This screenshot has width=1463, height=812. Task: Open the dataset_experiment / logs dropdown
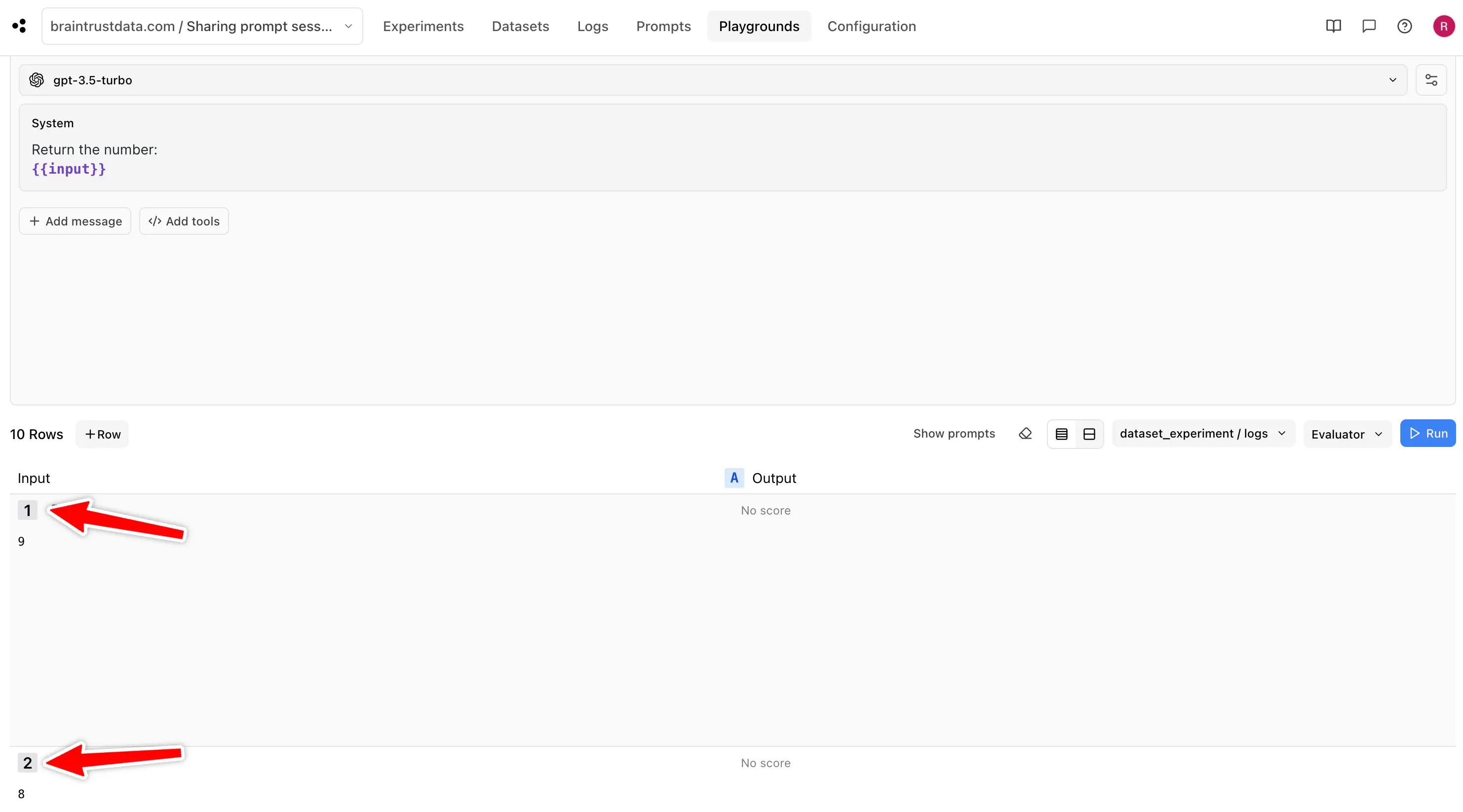tap(1202, 434)
